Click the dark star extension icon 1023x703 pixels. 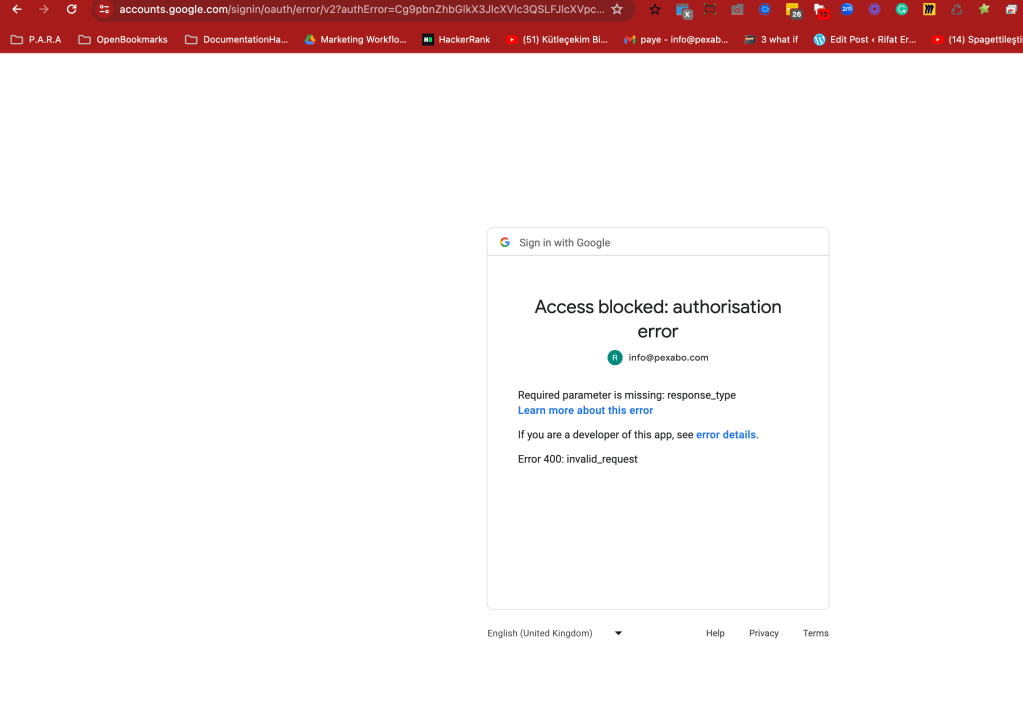[x=655, y=9]
